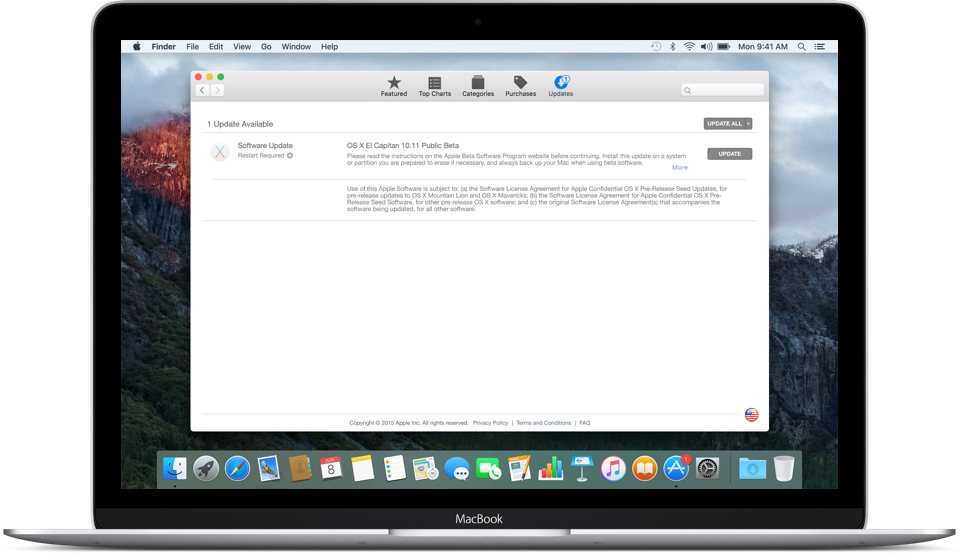Open System Preferences gear in Dock

(707, 469)
